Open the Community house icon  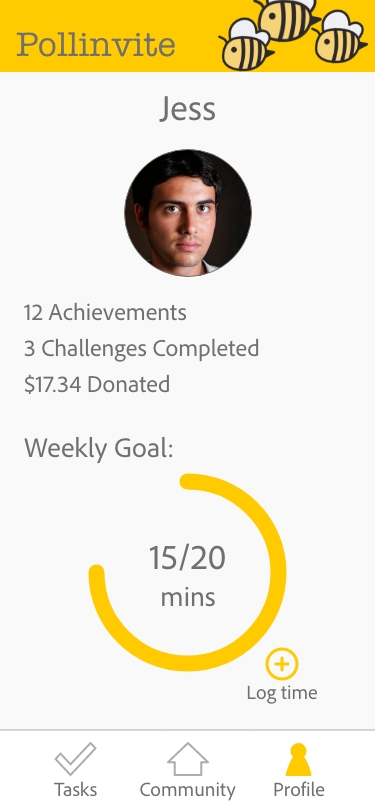(x=188, y=759)
